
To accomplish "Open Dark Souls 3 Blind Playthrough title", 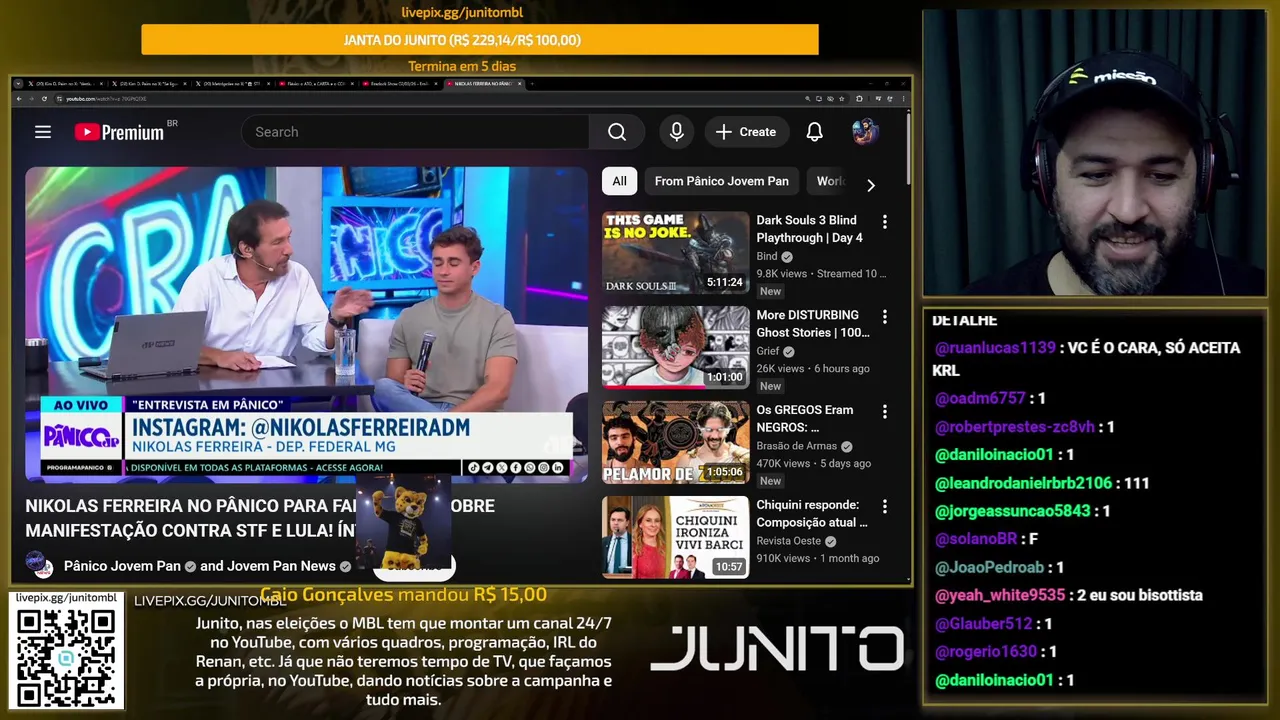I will pyautogui.click(x=809, y=229).
